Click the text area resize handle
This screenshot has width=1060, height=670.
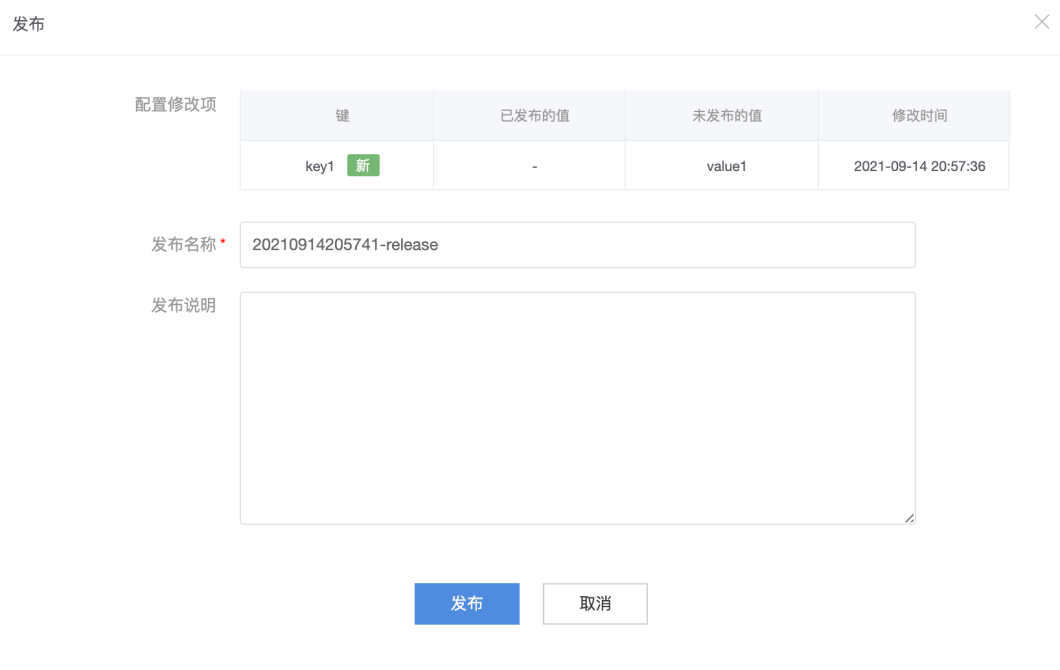[909, 518]
